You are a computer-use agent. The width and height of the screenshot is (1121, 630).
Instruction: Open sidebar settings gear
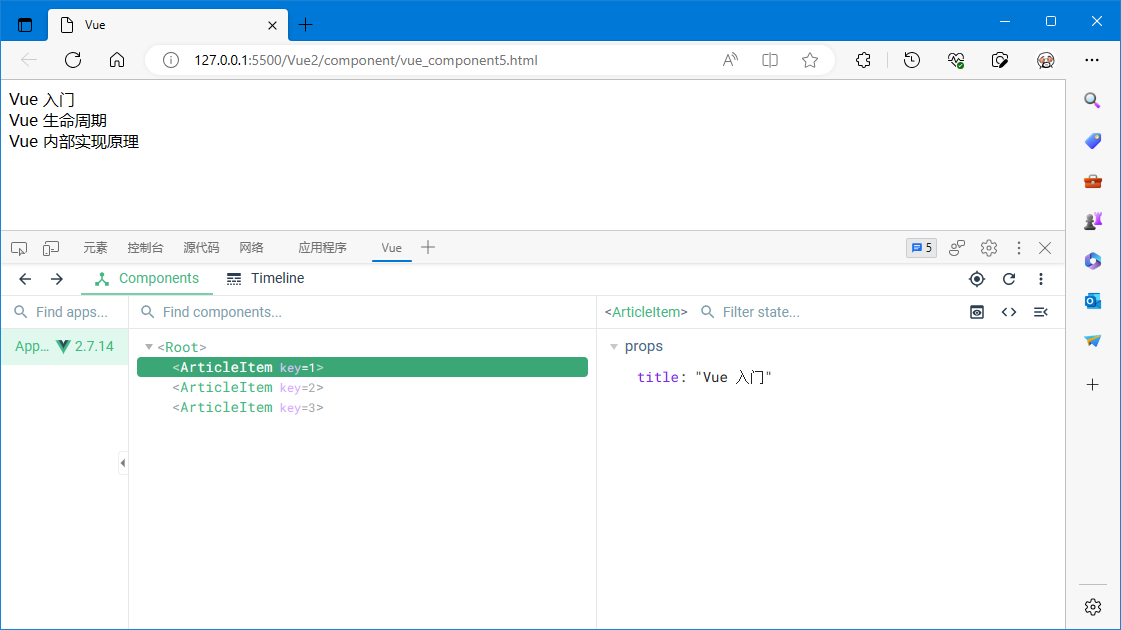tap(1092, 607)
